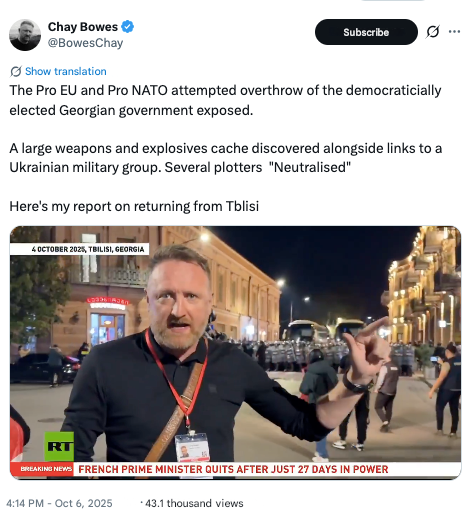Play the Tbilisi report video
This screenshot has width=473, height=515.
point(235,352)
